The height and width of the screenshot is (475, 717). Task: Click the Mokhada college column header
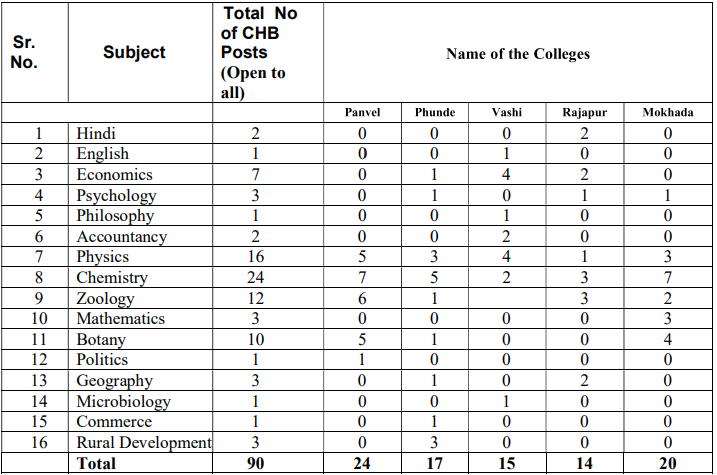click(667, 112)
